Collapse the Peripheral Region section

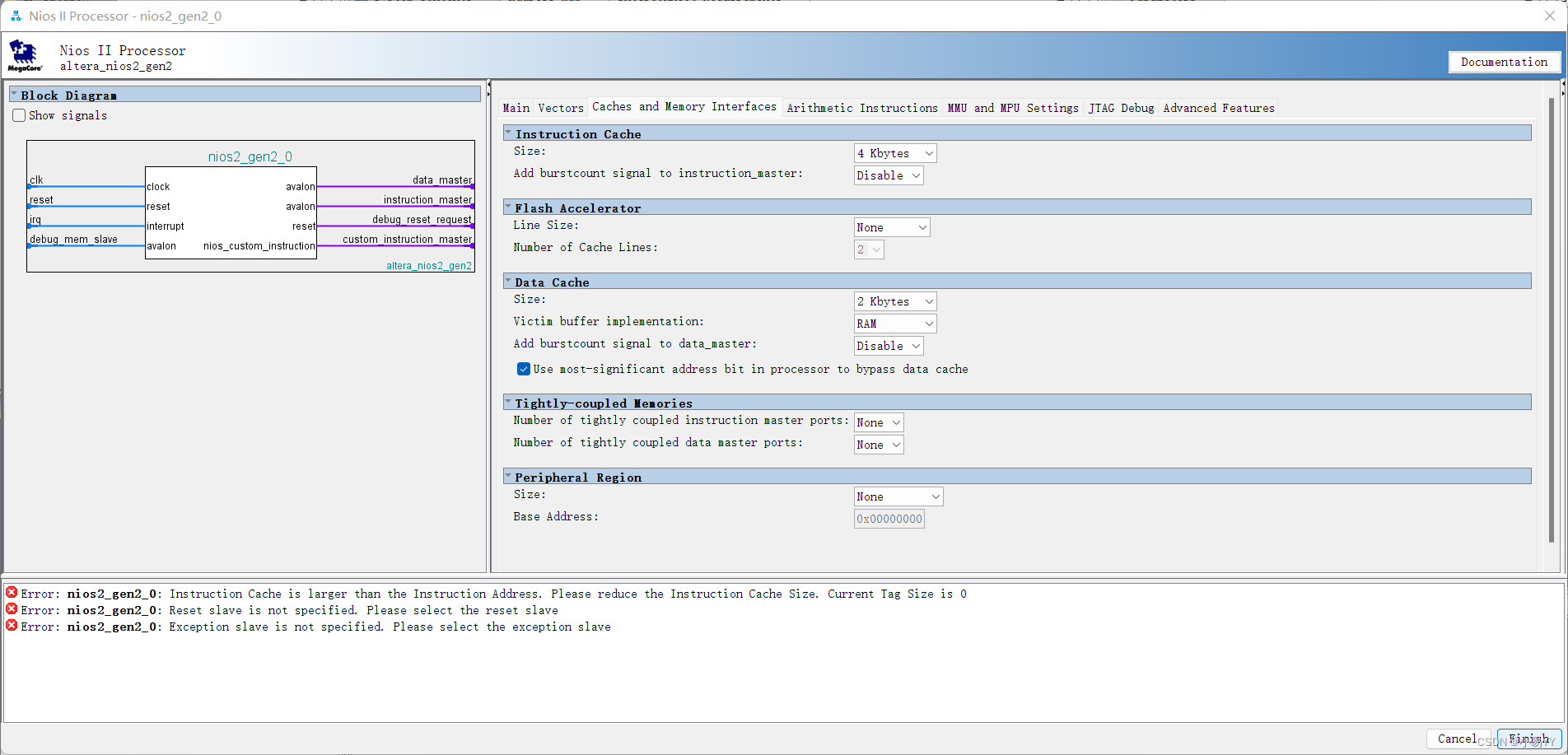(x=508, y=477)
